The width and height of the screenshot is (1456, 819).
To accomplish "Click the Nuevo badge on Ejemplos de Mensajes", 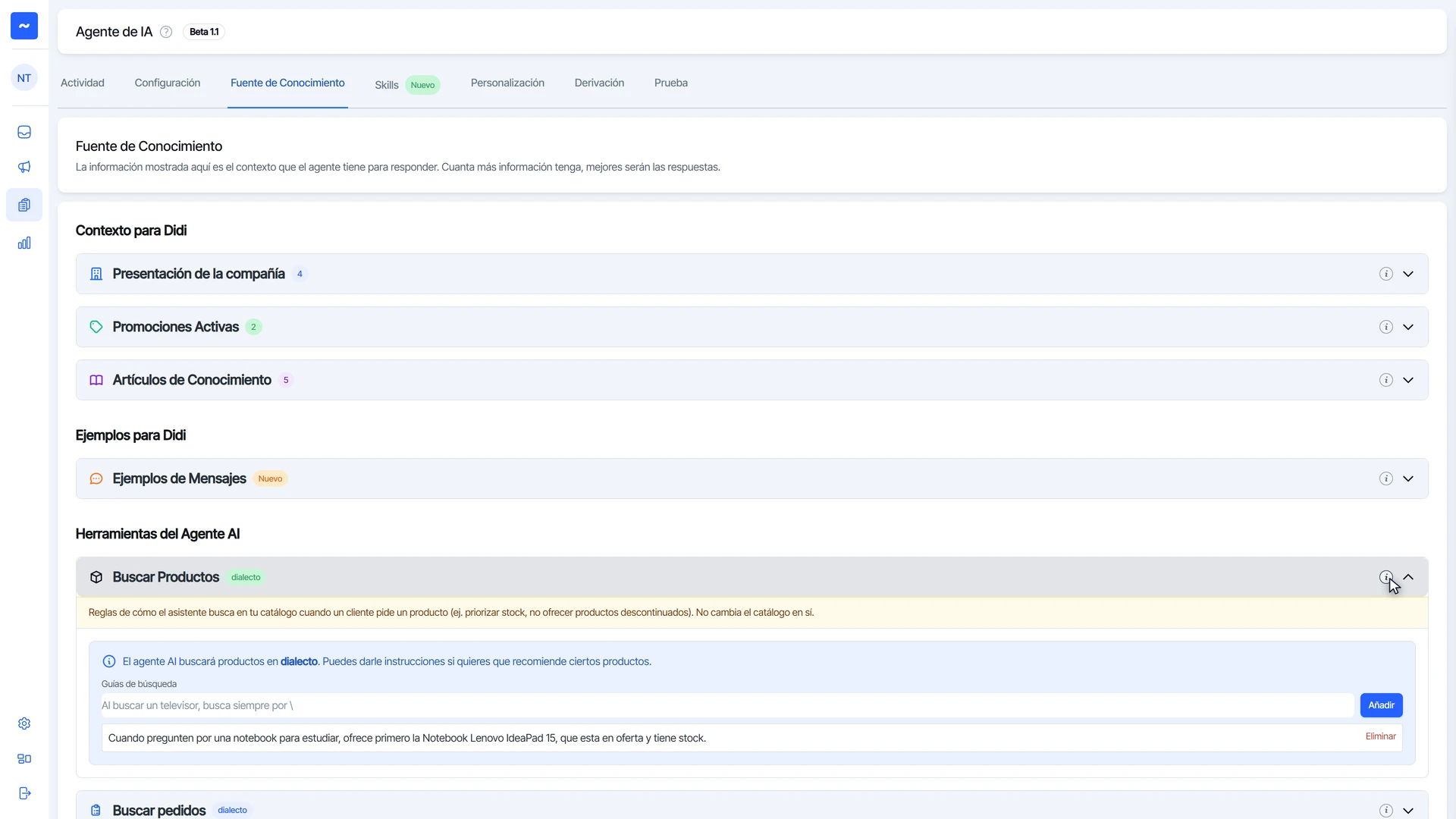I will click(x=270, y=479).
